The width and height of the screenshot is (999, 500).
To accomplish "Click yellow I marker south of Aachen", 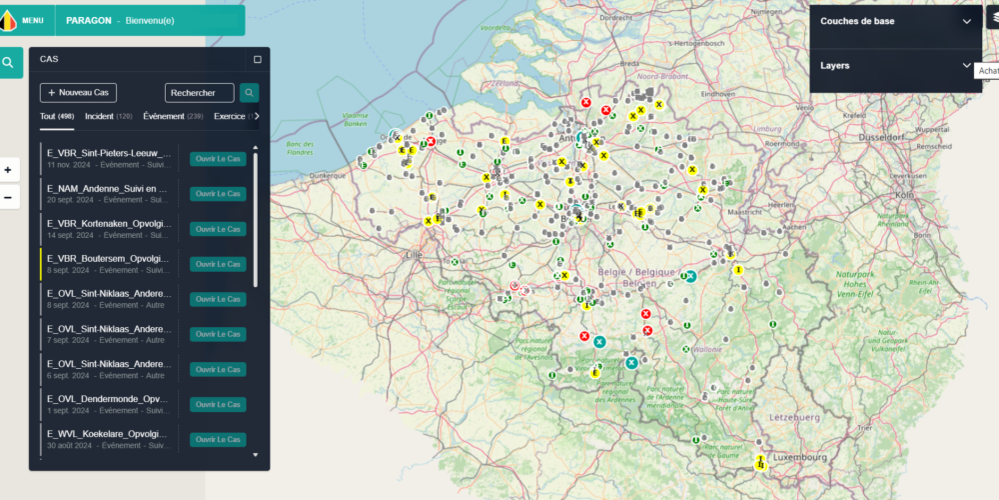I will click(x=738, y=270).
